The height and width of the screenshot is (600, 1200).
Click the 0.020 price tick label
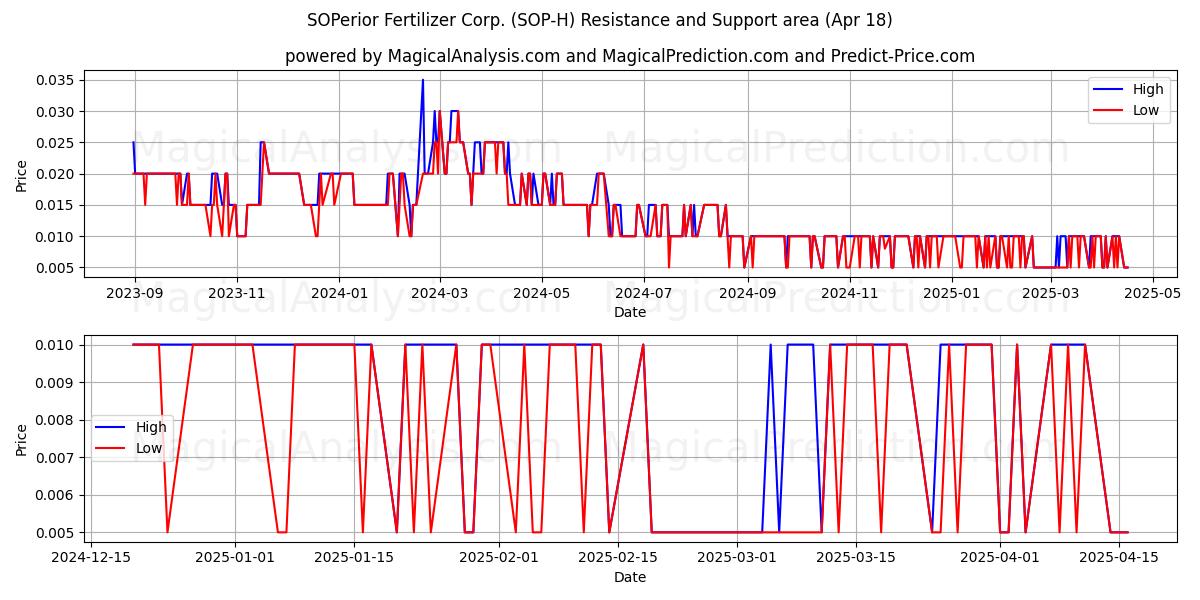point(56,174)
